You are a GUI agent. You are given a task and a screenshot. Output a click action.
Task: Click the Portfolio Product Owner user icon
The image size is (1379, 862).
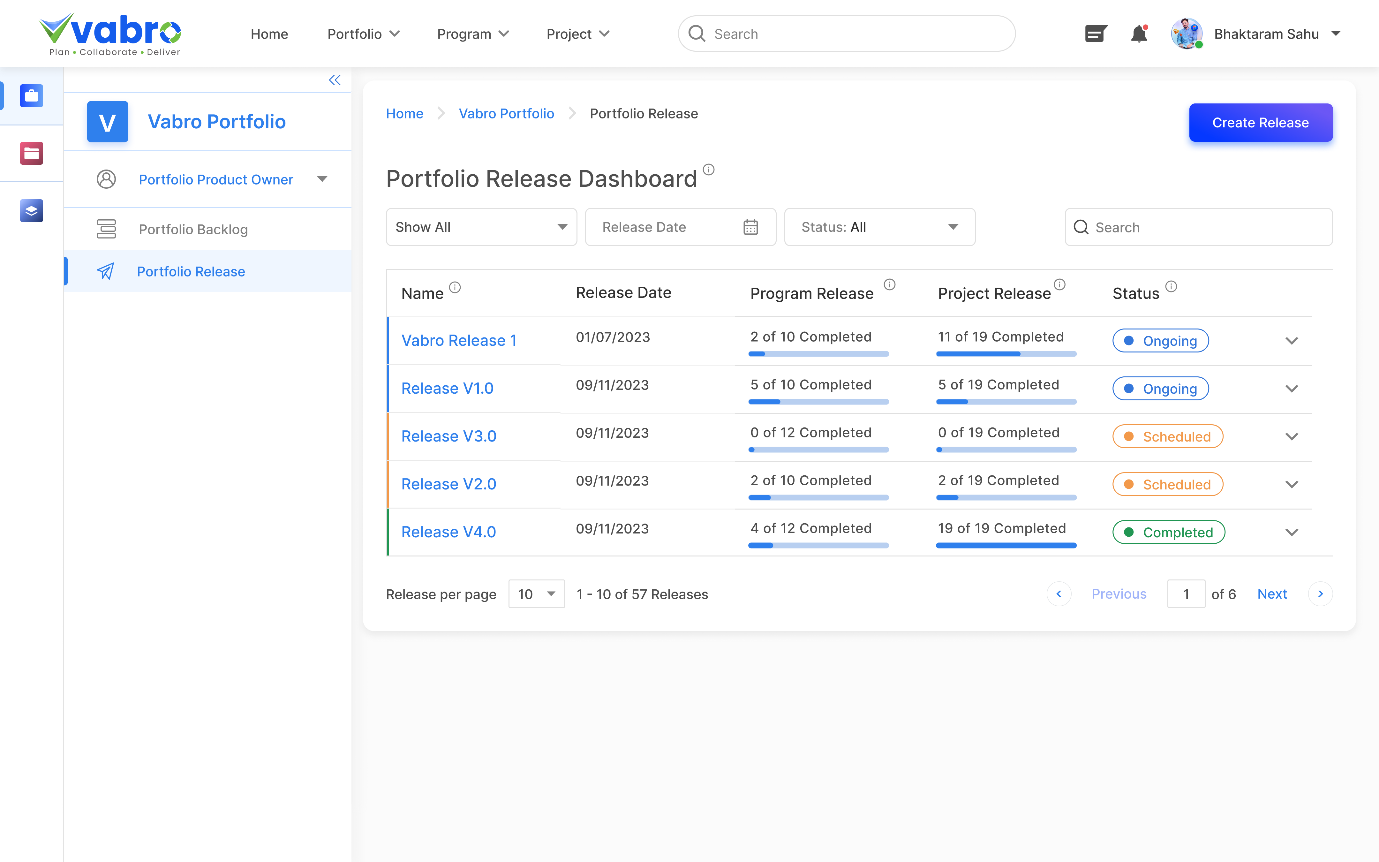(x=106, y=179)
